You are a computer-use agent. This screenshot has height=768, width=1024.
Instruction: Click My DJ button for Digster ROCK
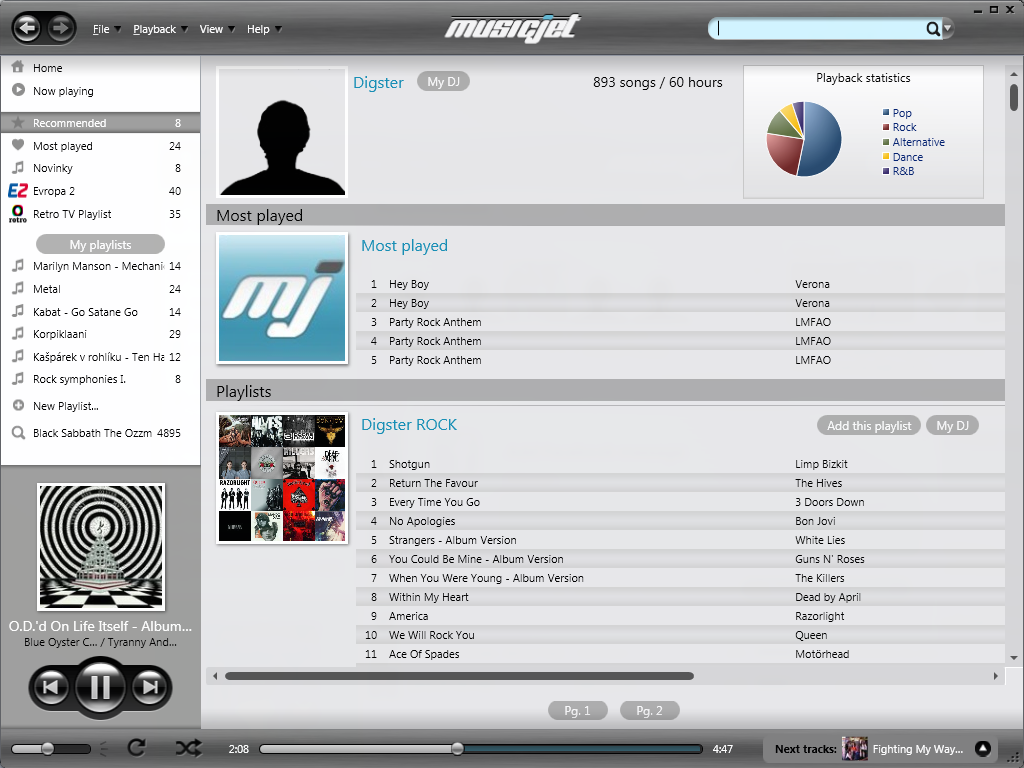pyautogui.click(x=952, y=426)
